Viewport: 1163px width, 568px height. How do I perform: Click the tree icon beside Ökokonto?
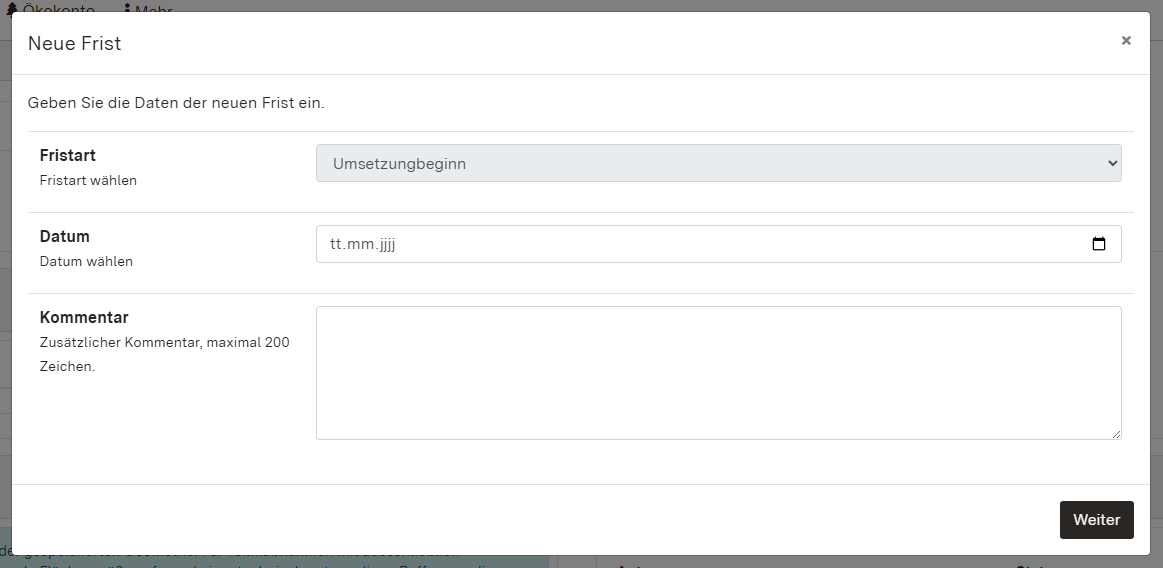point(12,8)
